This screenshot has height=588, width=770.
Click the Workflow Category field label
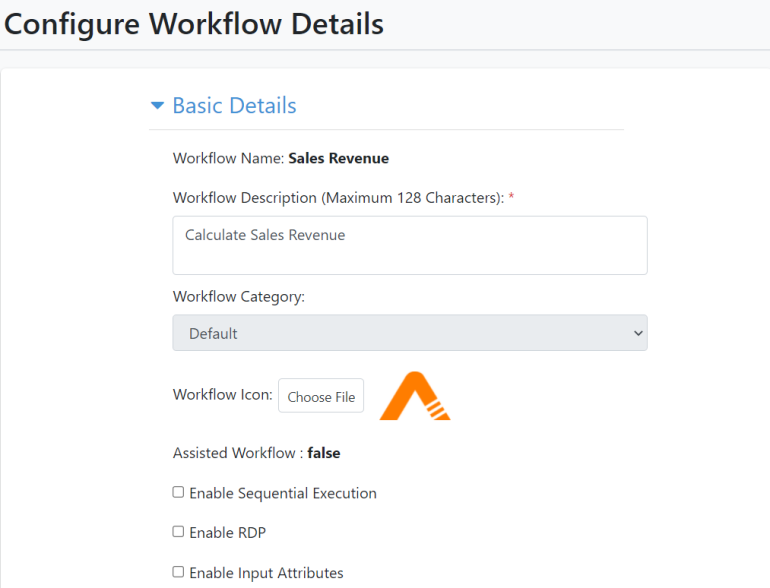[x=239, y=297]
